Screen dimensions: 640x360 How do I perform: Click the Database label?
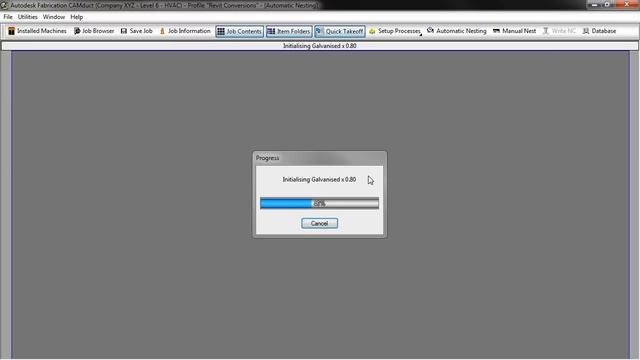[x=604, y=31]
